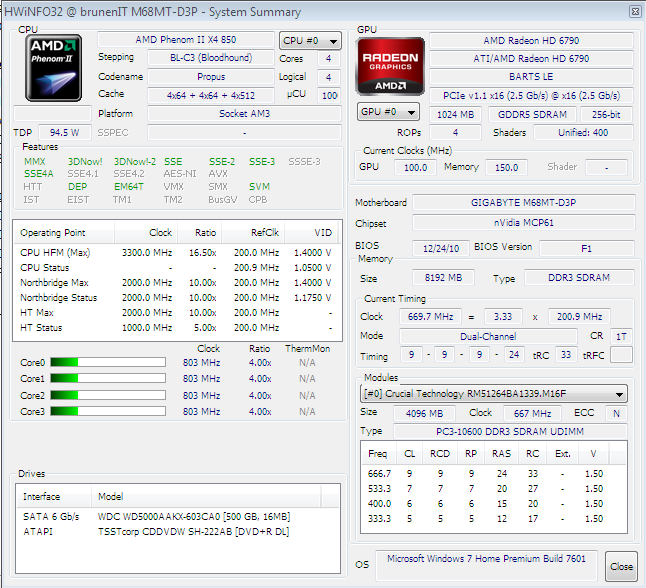Image resolution: width=646 pixels, height=588 pixels.
Task: Click the Model column header in Drives
Action: [x=206, y=497]
